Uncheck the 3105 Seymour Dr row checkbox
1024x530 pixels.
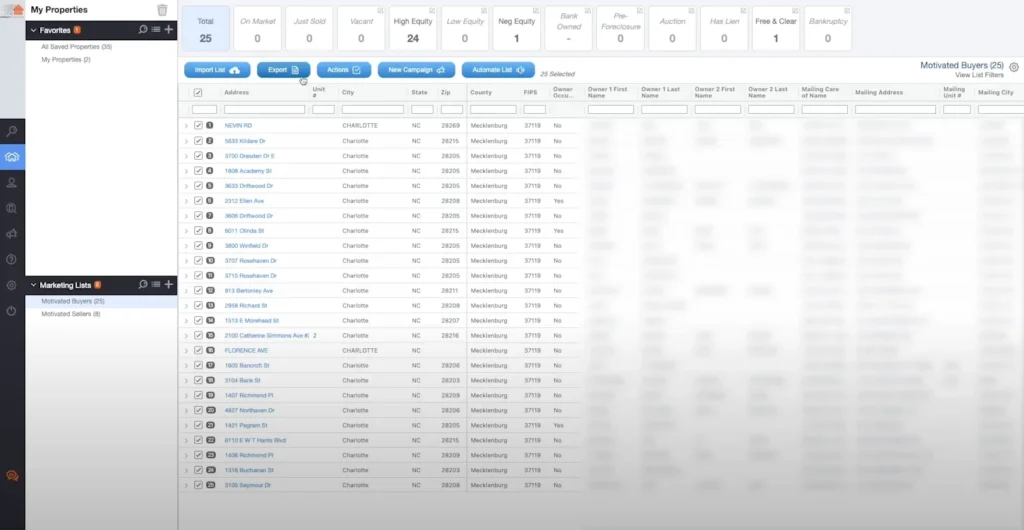tap(198, 486)
